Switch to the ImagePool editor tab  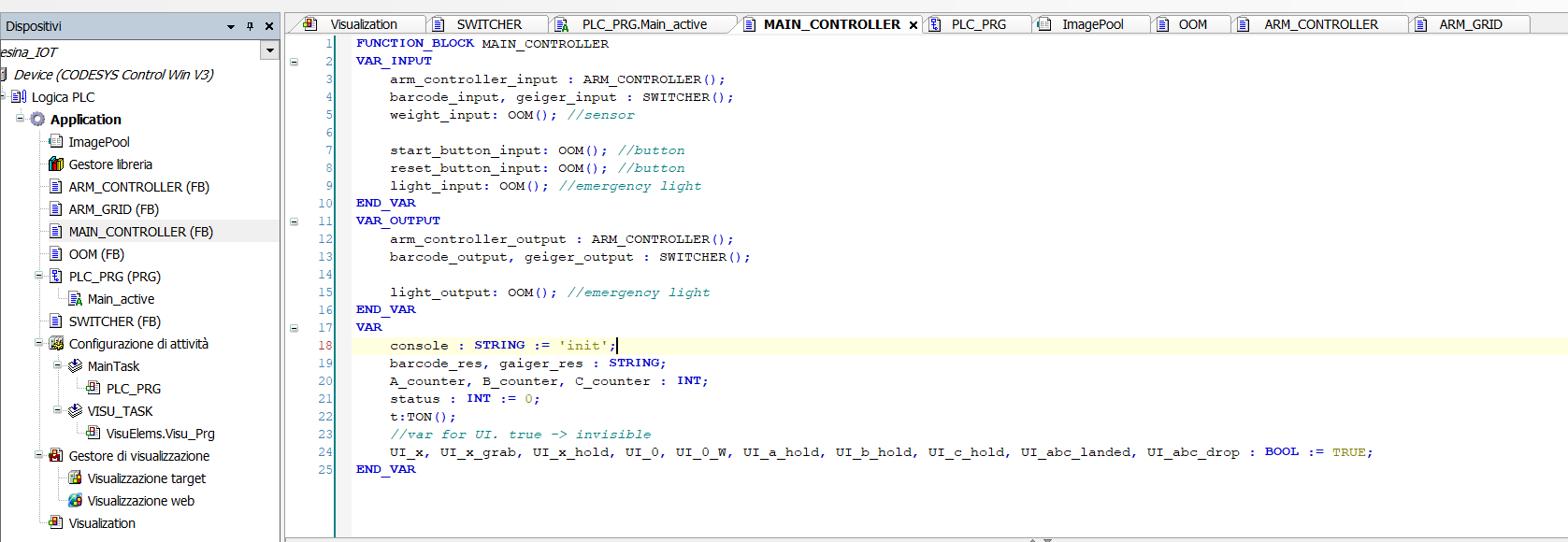(x=1092, y=24)
